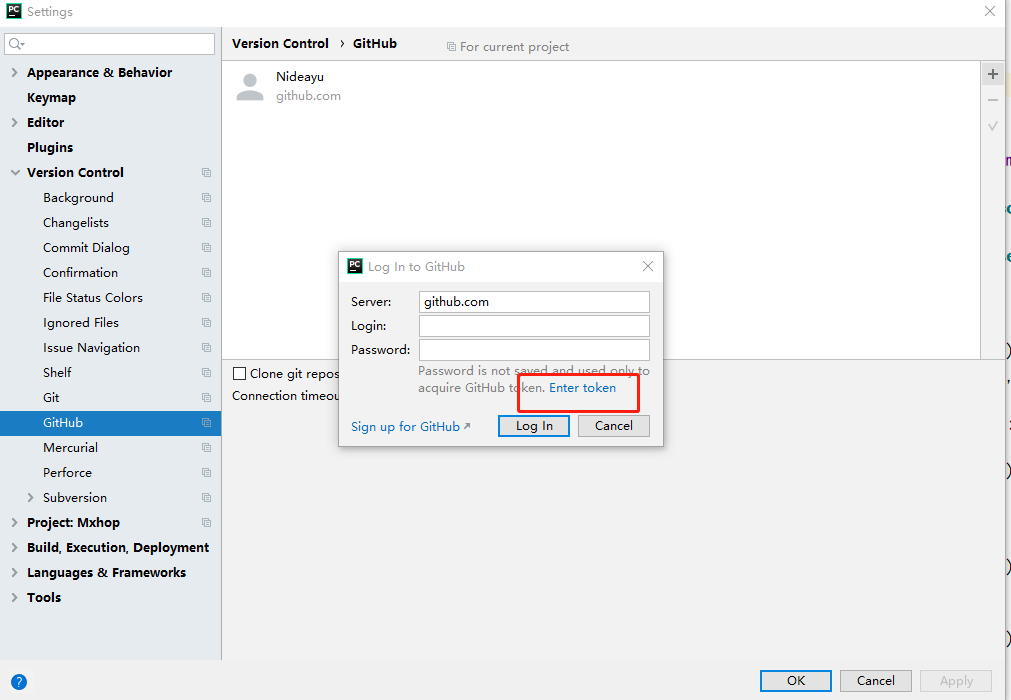The image size is (1011, 700).
Task: Select Issue Navigation settings
Action: (91, 348)
